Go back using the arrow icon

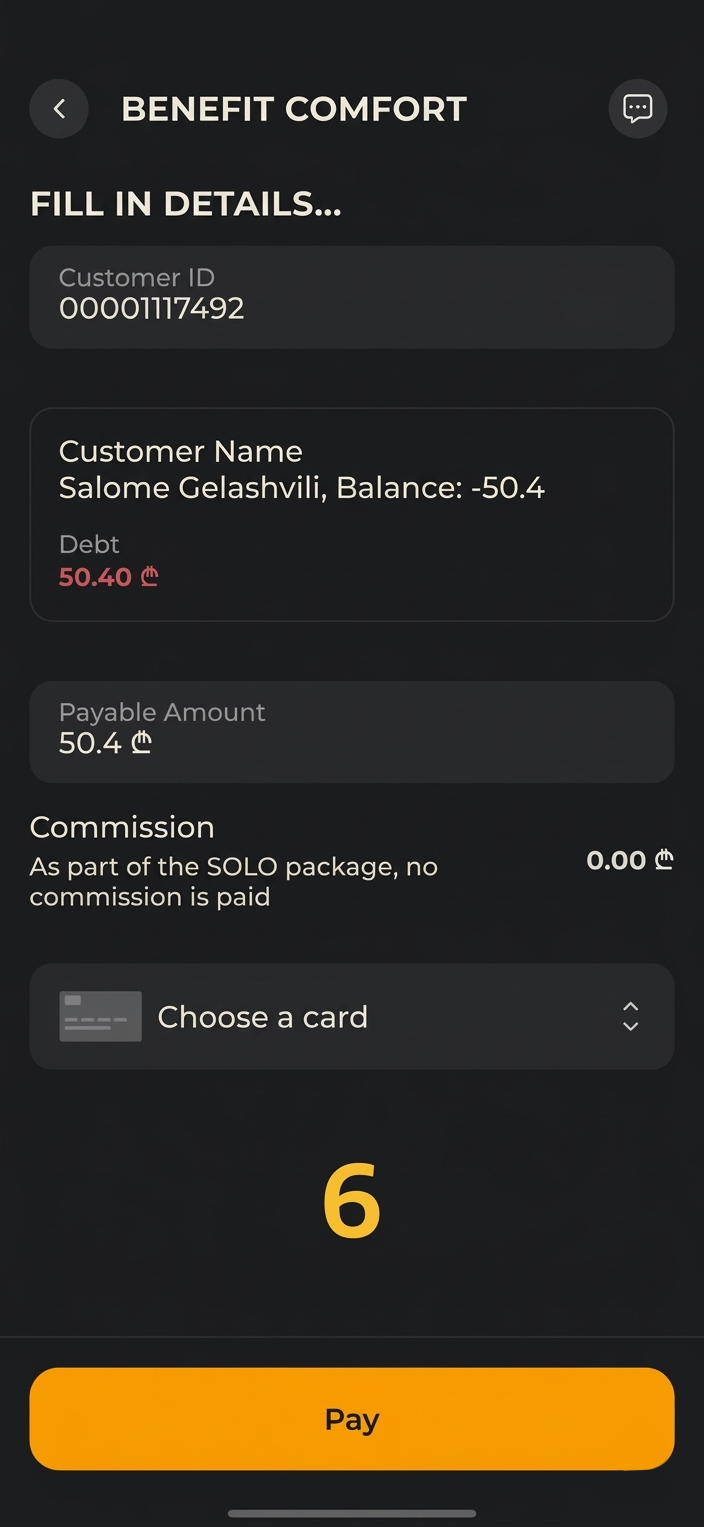point(59,109)
